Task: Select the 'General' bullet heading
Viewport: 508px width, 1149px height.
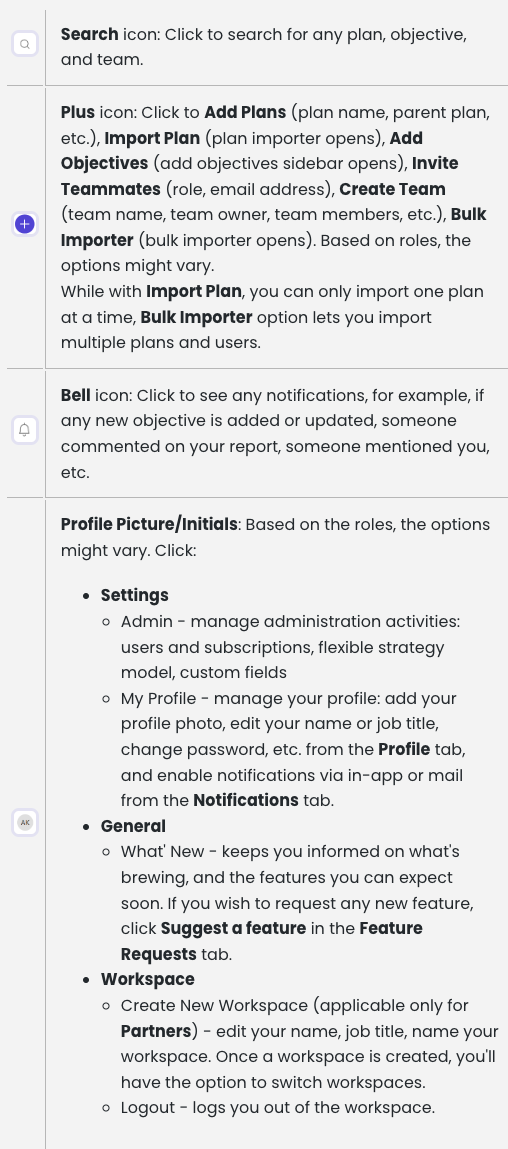Action: coord(133,826)
